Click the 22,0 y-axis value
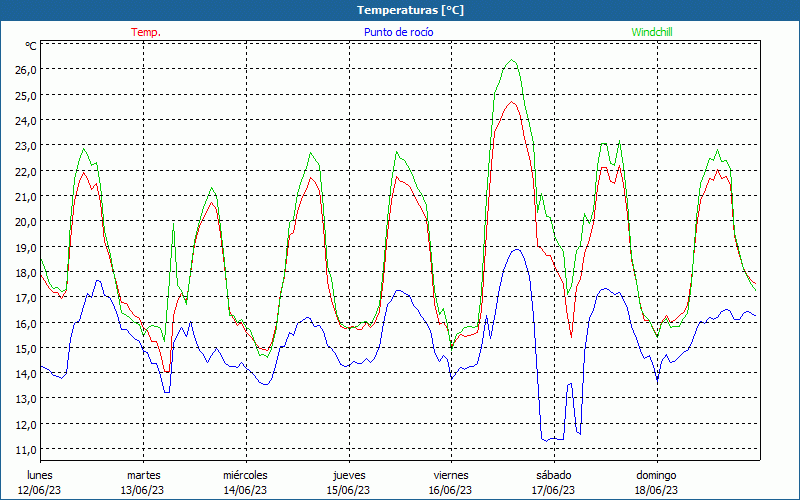The height and width of the screenshot is (500, 800). (26, 171)
